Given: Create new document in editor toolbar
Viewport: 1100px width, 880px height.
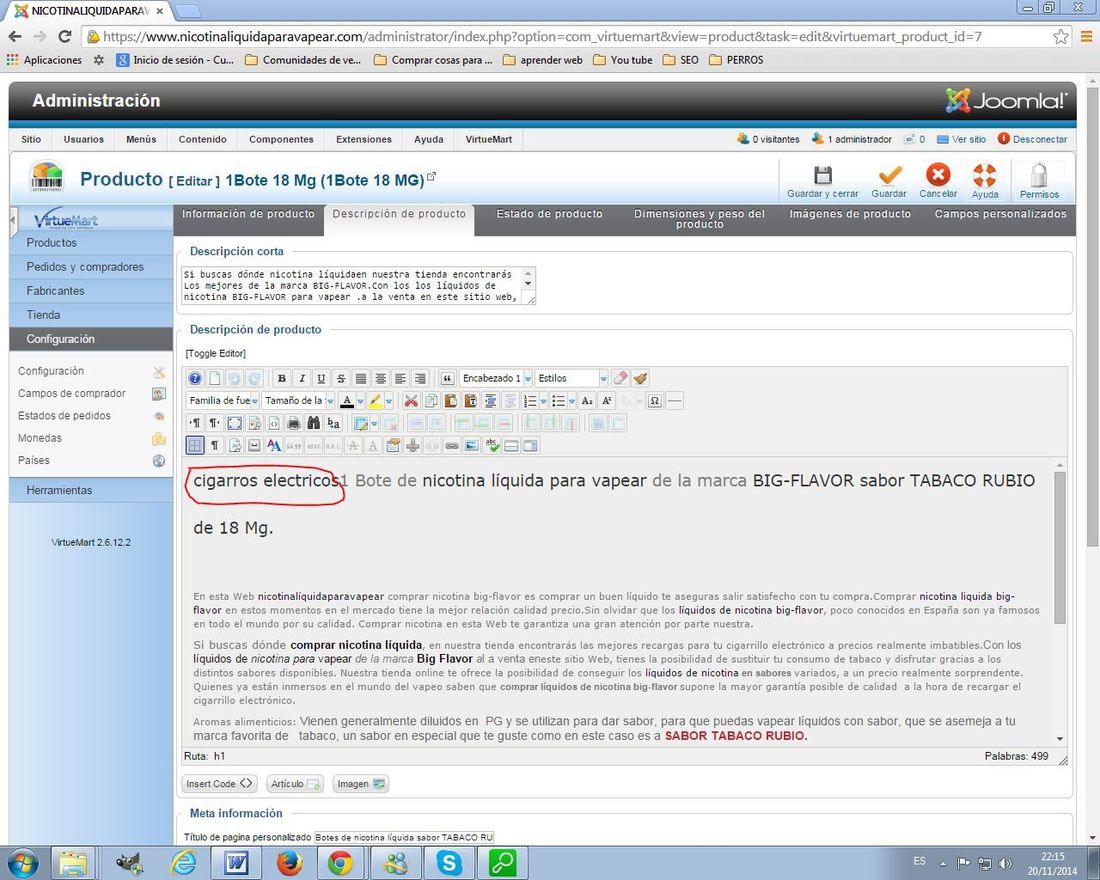Looking at the screenshot, I should point(215,378).
